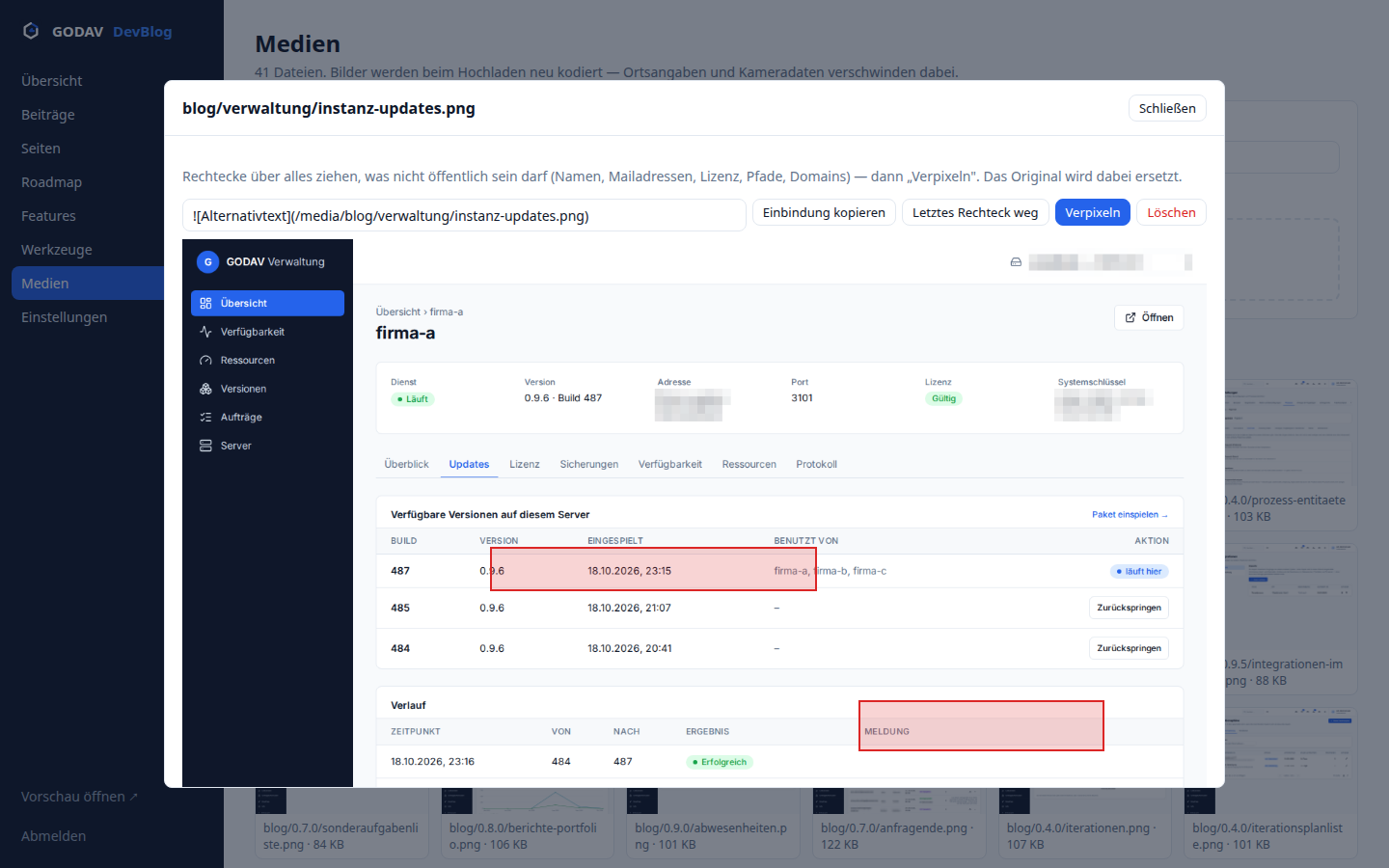Click the Ressourcen gauge icon in image sidebar
Viewport: 1389px width, 868px height.
[205, 360]
